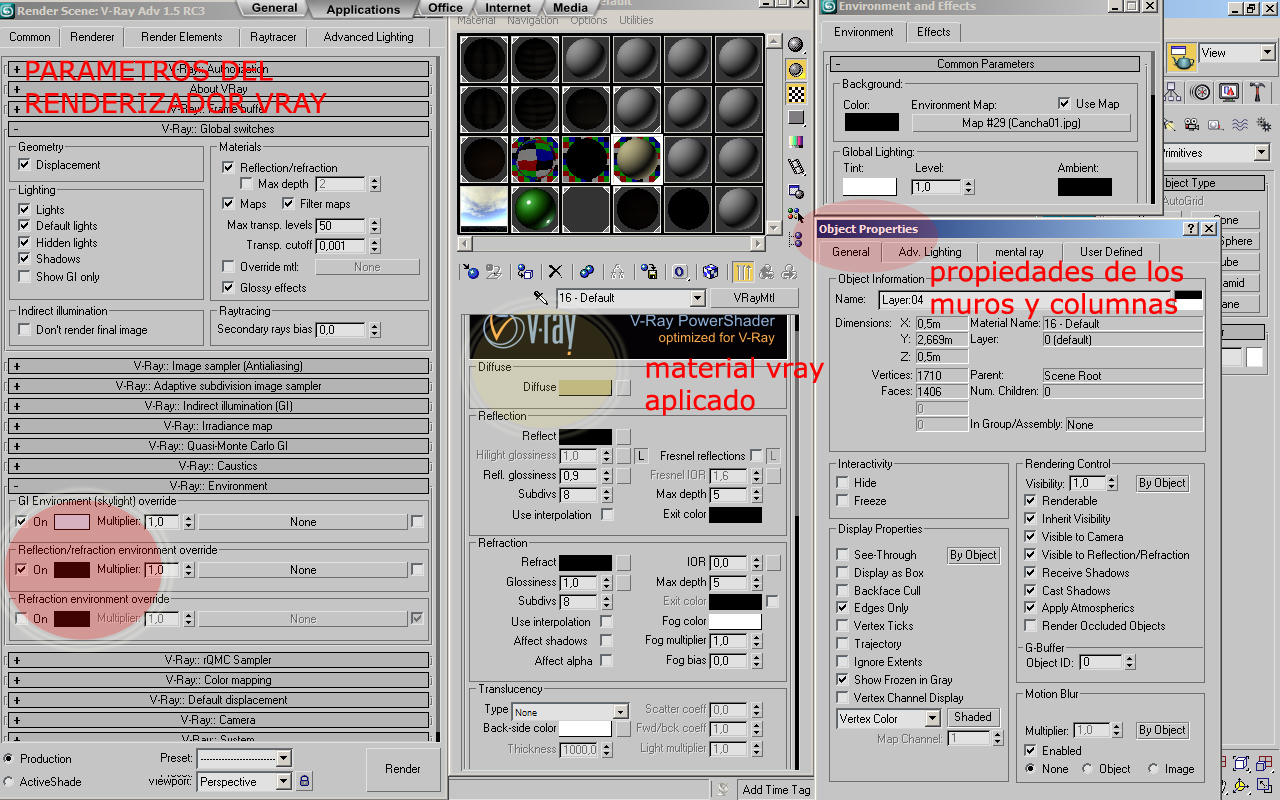Viewport: 1280px width, 800px height.
Task: Open the Viewport Perspective dropdown
Action: [x=283, y=781]
